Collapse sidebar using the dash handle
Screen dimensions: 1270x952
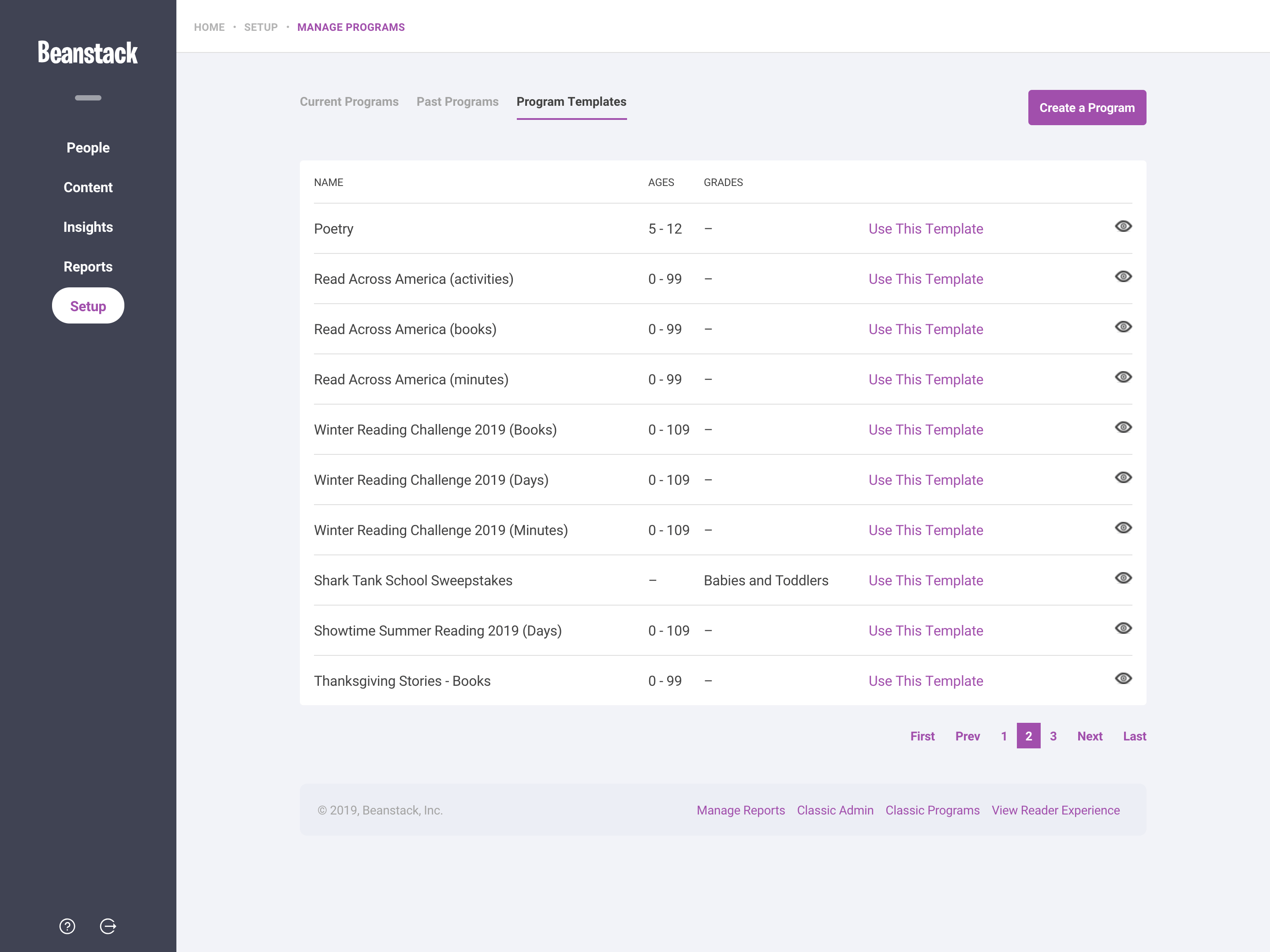pos(88,97)
